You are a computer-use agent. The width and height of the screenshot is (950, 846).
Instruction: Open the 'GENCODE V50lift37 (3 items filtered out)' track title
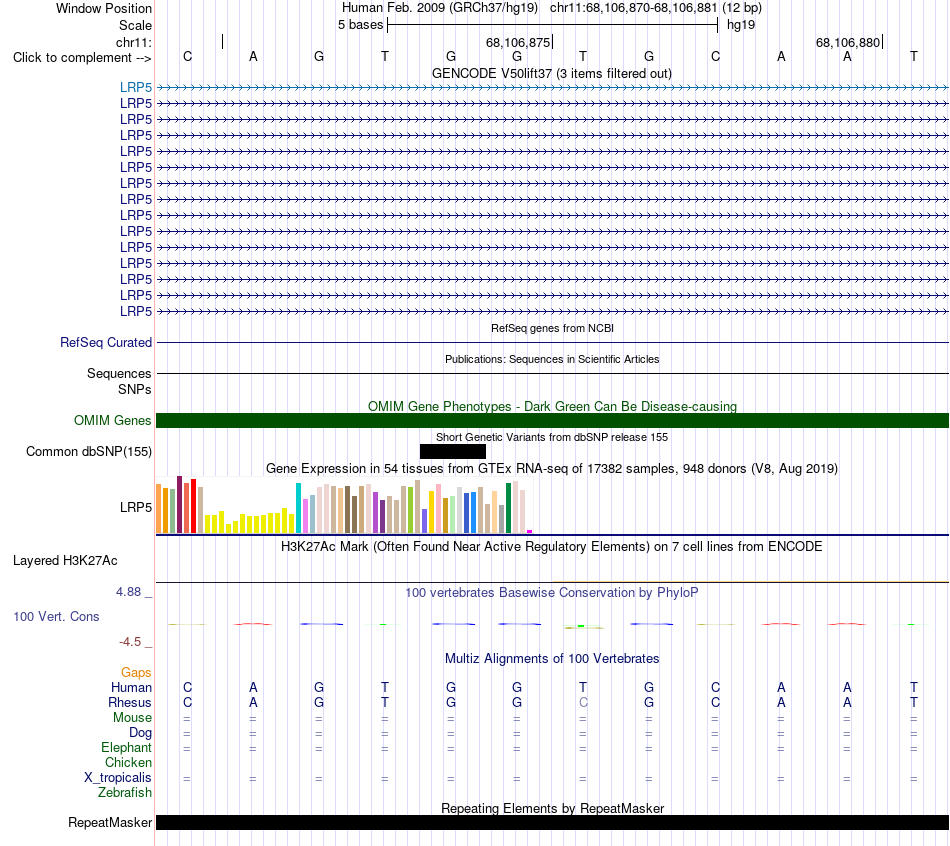552,73
